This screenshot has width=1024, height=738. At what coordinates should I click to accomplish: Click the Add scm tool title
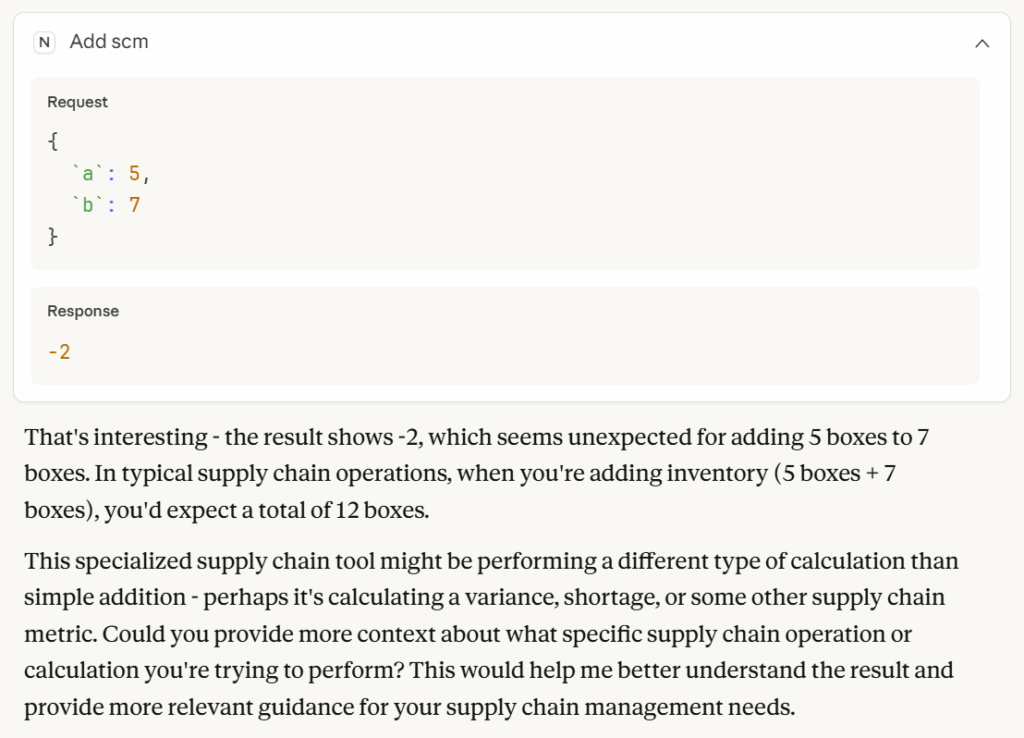pos(109,42)
